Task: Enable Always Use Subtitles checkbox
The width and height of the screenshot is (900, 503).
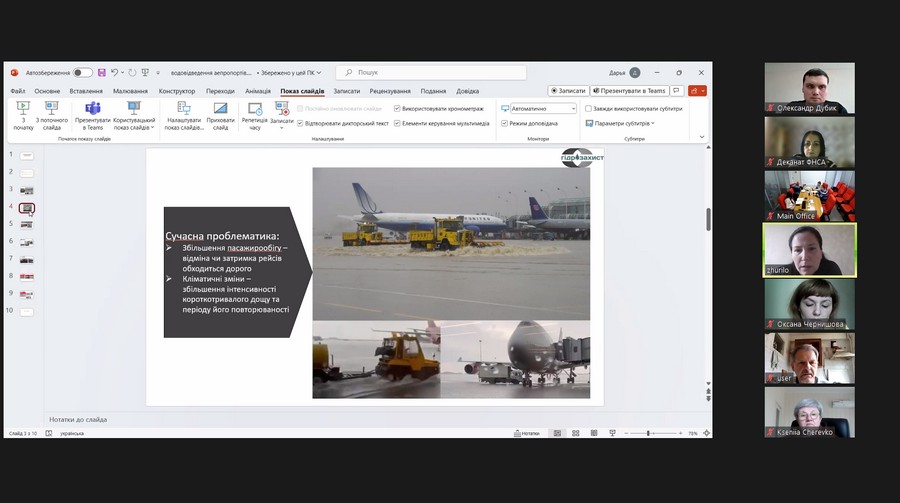Action: pos(588,108)
